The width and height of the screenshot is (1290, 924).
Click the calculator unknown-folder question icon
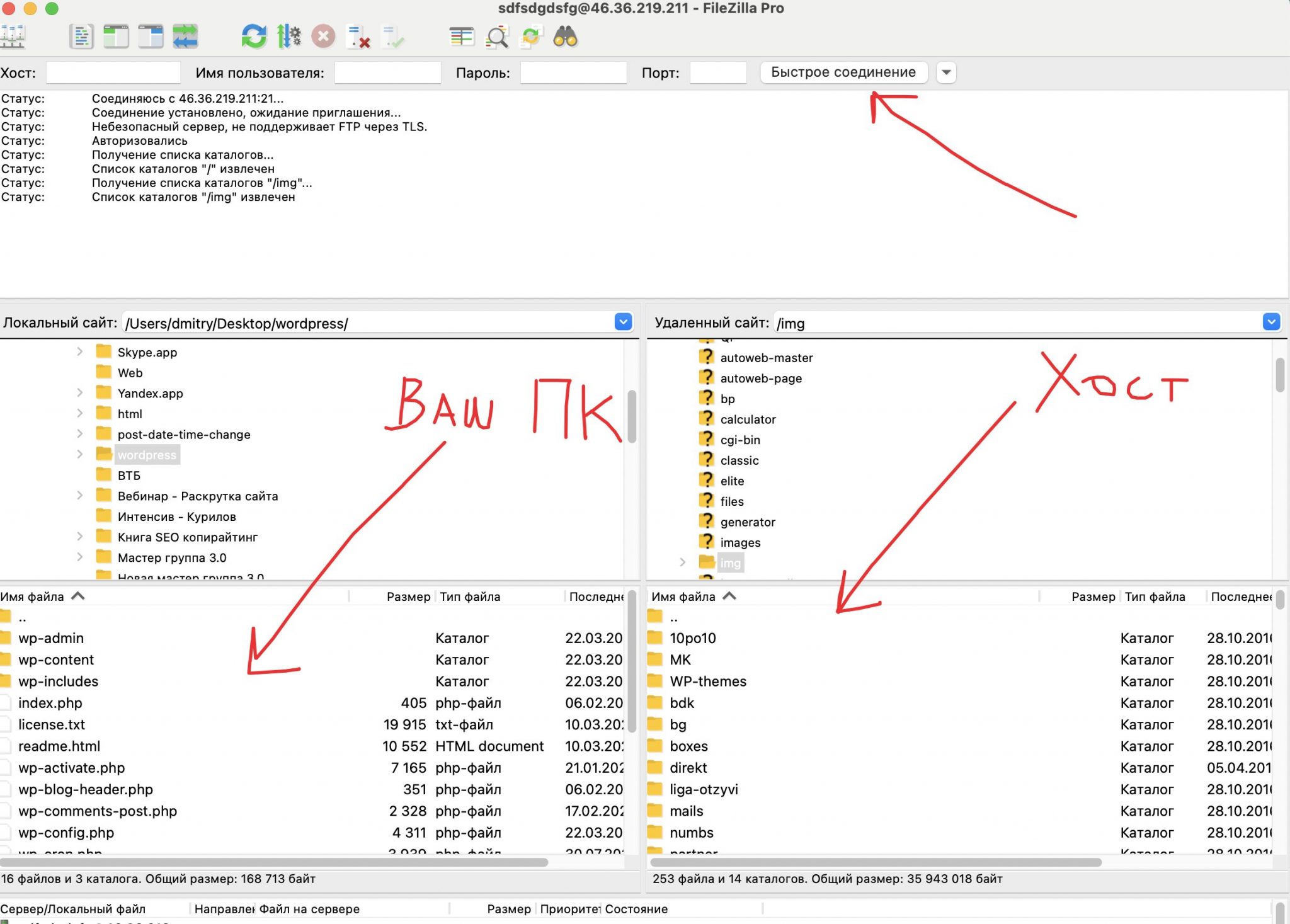click(x=707, y=419)
